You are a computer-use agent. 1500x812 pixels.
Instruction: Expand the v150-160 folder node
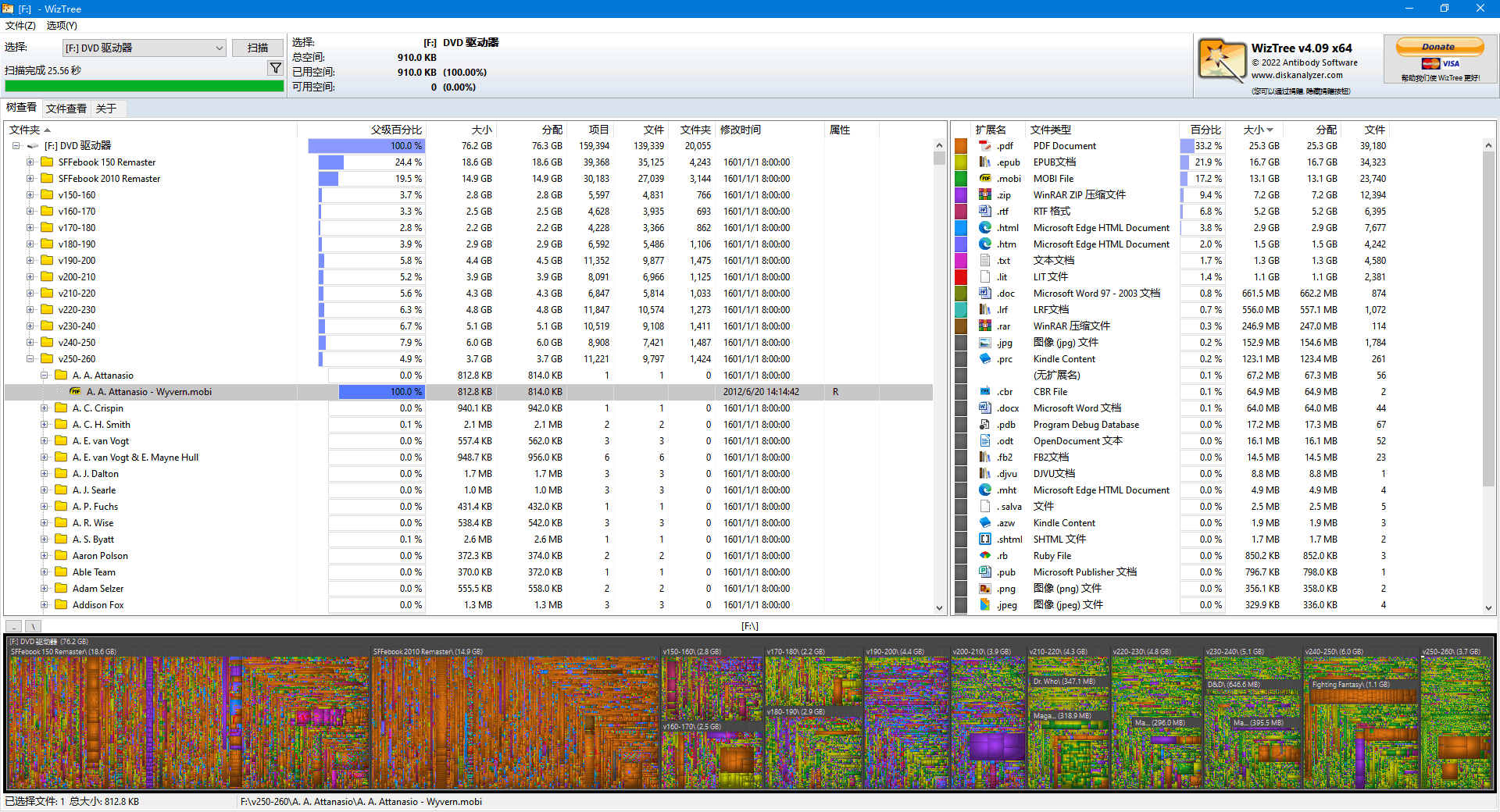point(30,195)
